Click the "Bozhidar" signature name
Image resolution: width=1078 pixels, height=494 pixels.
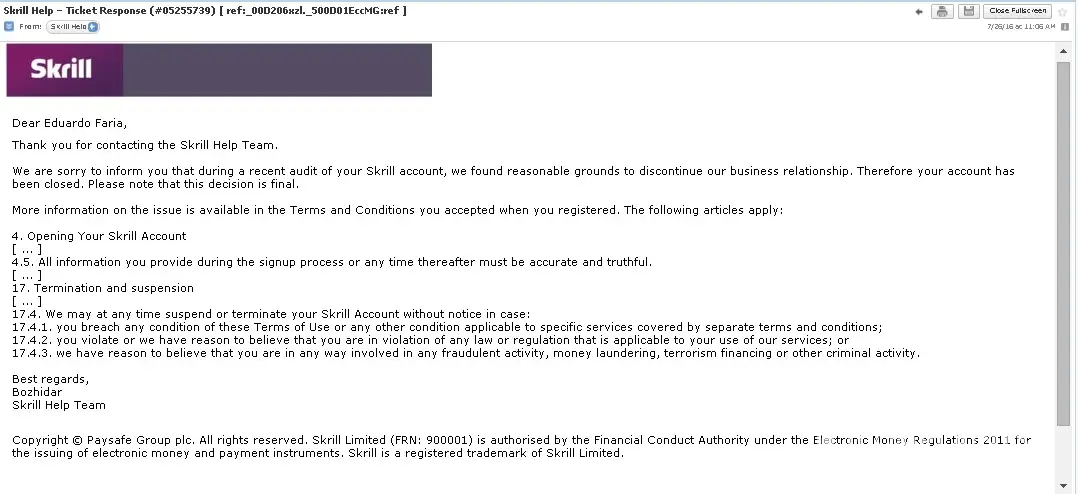[x=38, y=392]
